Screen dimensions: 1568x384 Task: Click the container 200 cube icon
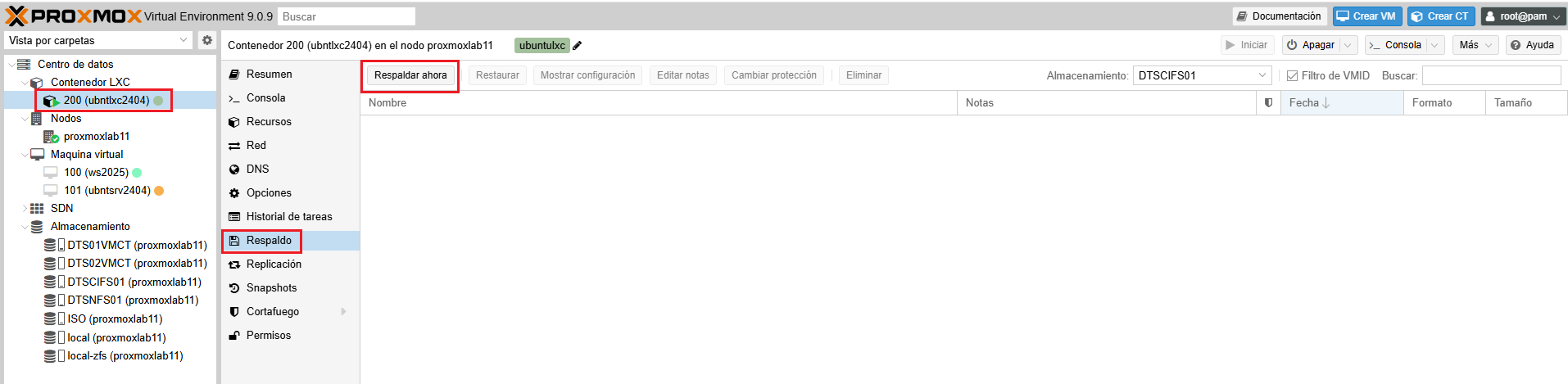click(x=51, y=101)
